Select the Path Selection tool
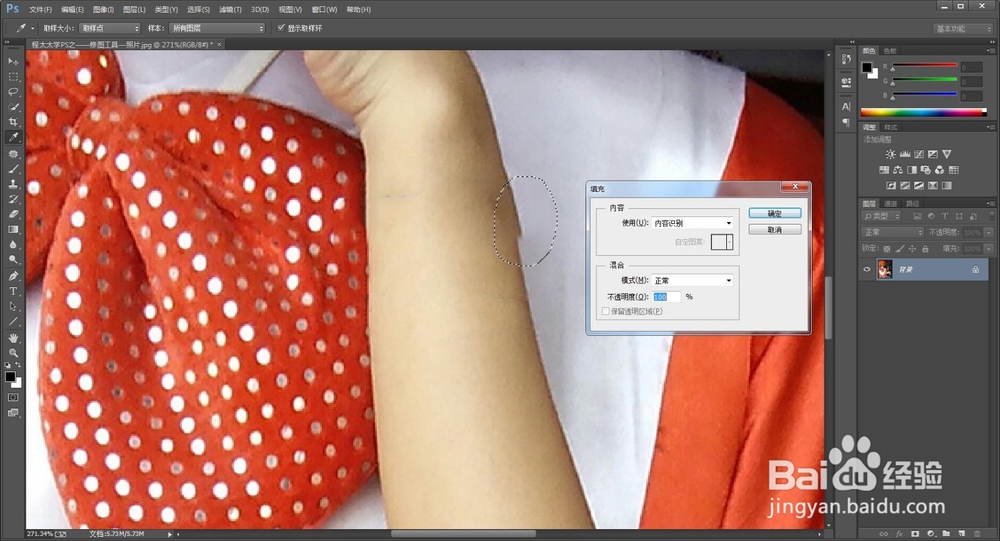The height and width of the screenshot is (541, 1000). click(x=13, y=306)
